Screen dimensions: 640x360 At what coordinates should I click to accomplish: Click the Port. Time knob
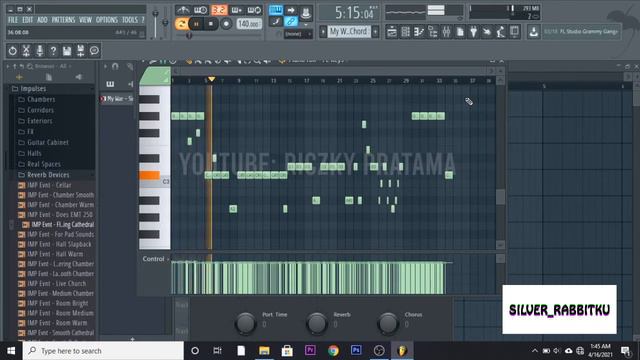[x=245, y=324]
